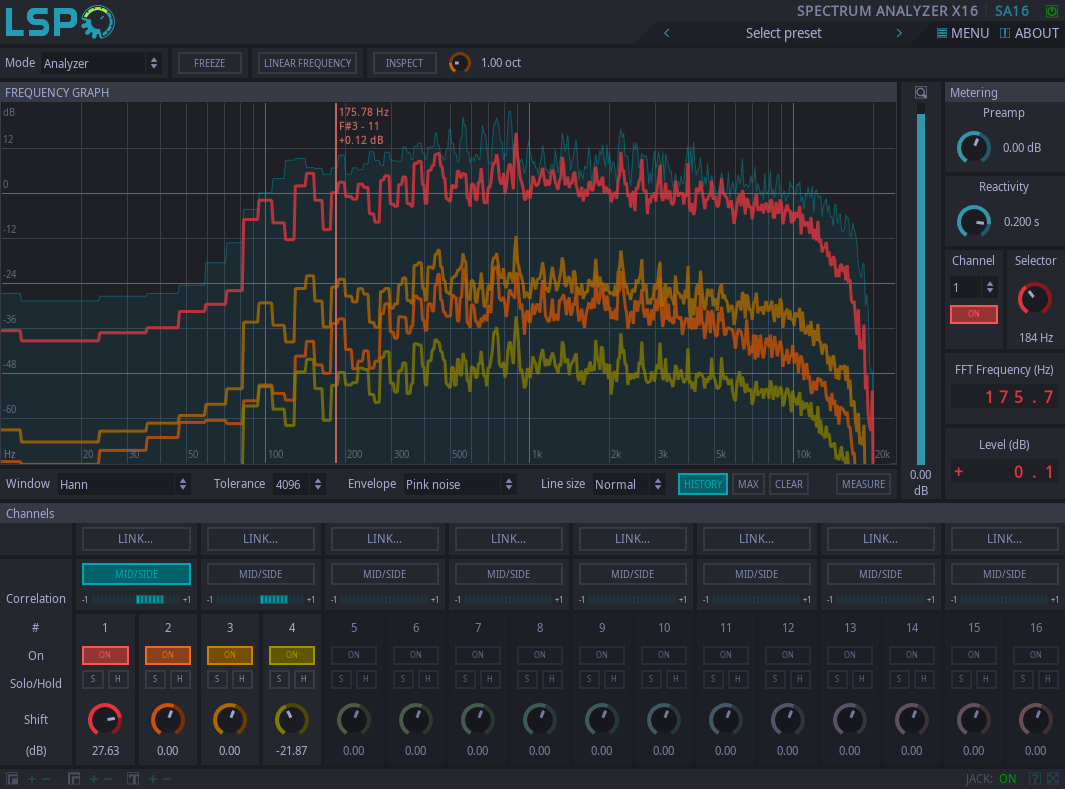Open the Mode dropdown showing Analyzer
Viewport: 1065px width, 789px height.
pyautogui.click(x=100, y=63)
